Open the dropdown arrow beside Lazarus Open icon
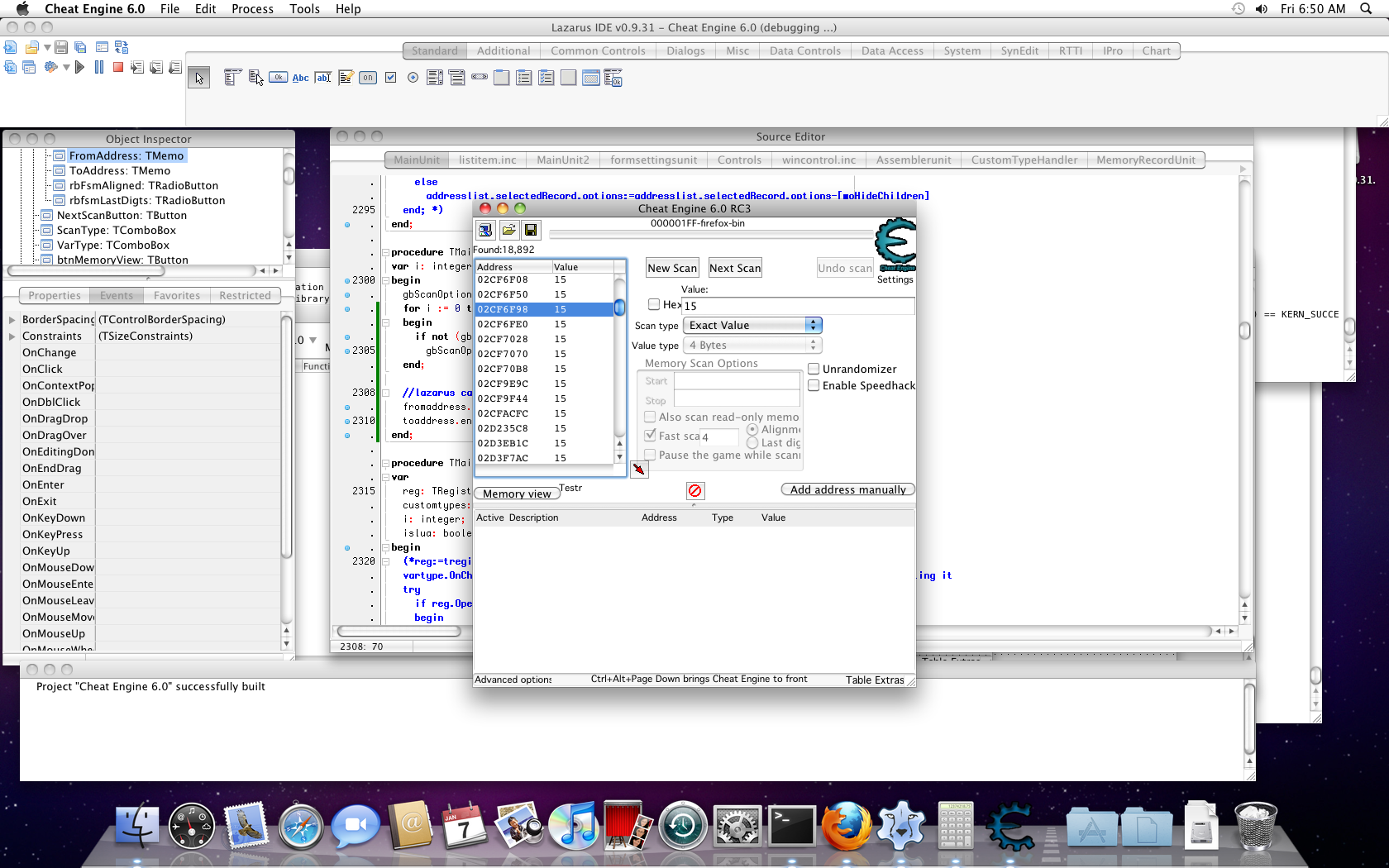1389x868 pixels. tap(47, 48)
